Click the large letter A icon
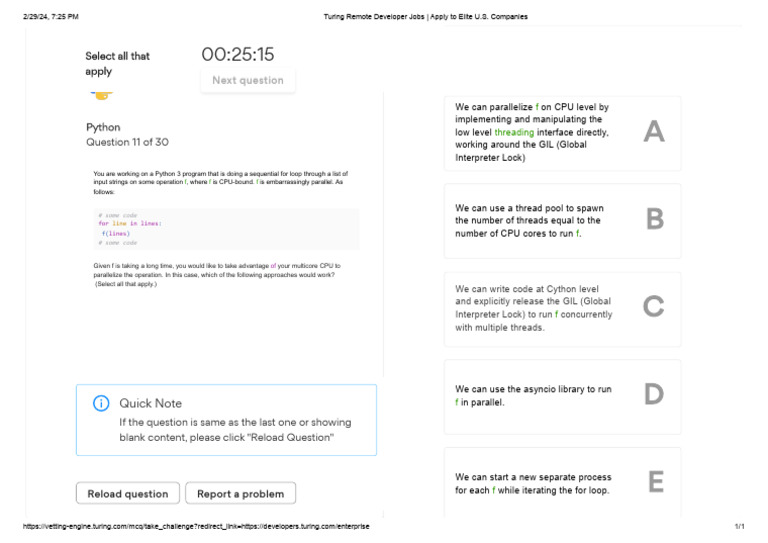The width and height of the screenshot is (768, 543). 653,132
